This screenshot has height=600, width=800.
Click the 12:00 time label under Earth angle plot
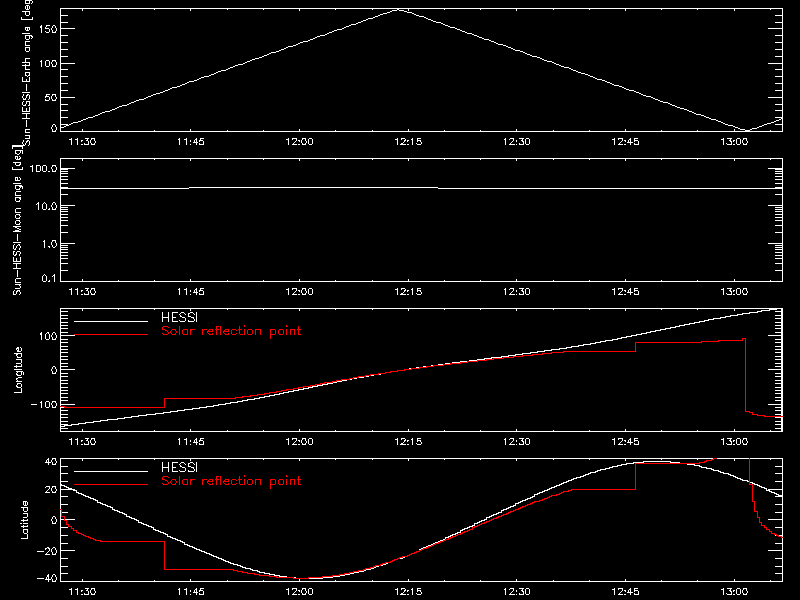[299, 142]
